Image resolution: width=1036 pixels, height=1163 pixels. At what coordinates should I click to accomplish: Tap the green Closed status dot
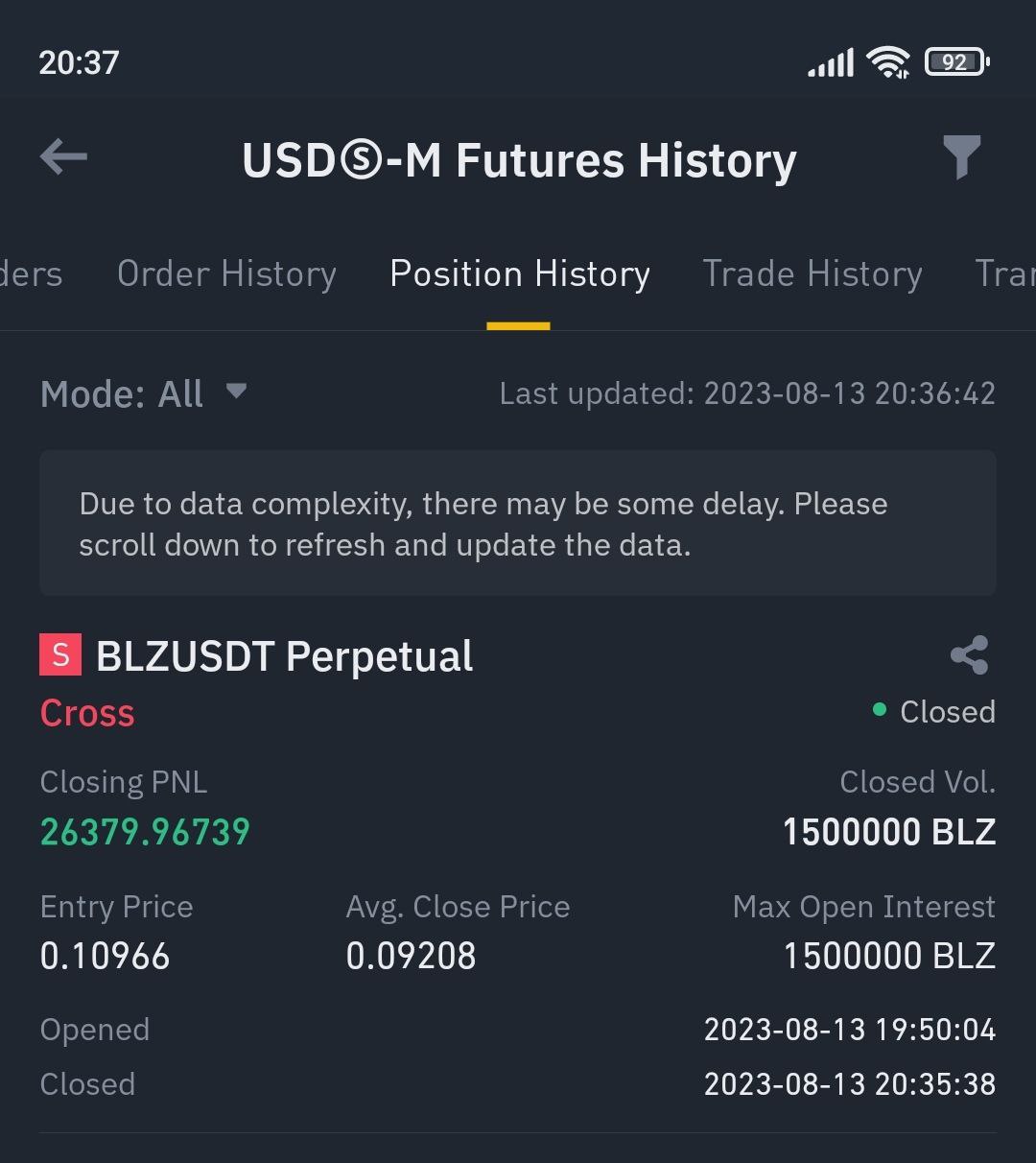(x=879, y=710)
